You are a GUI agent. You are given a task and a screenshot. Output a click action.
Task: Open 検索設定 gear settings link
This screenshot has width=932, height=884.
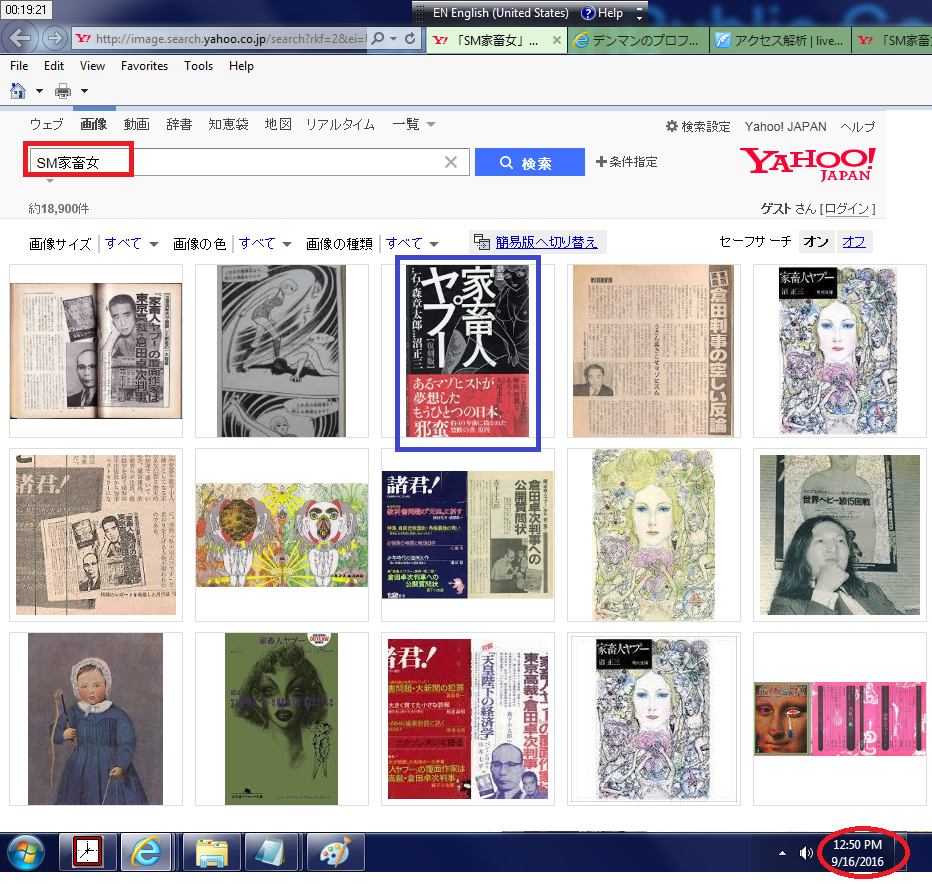point(698,127)
